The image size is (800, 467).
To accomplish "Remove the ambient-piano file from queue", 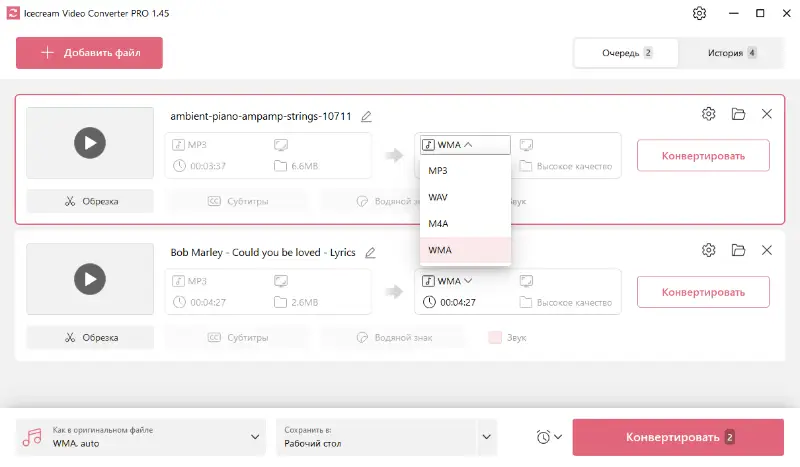I will click(x=767, y=114).
